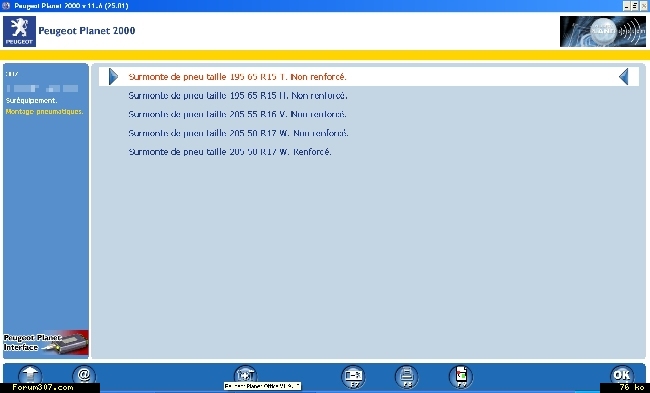The width and height of the screenshot is (650, 393).
Task: Click the left-pointing arrow on the selected row
Action: (x=624, y=77)
